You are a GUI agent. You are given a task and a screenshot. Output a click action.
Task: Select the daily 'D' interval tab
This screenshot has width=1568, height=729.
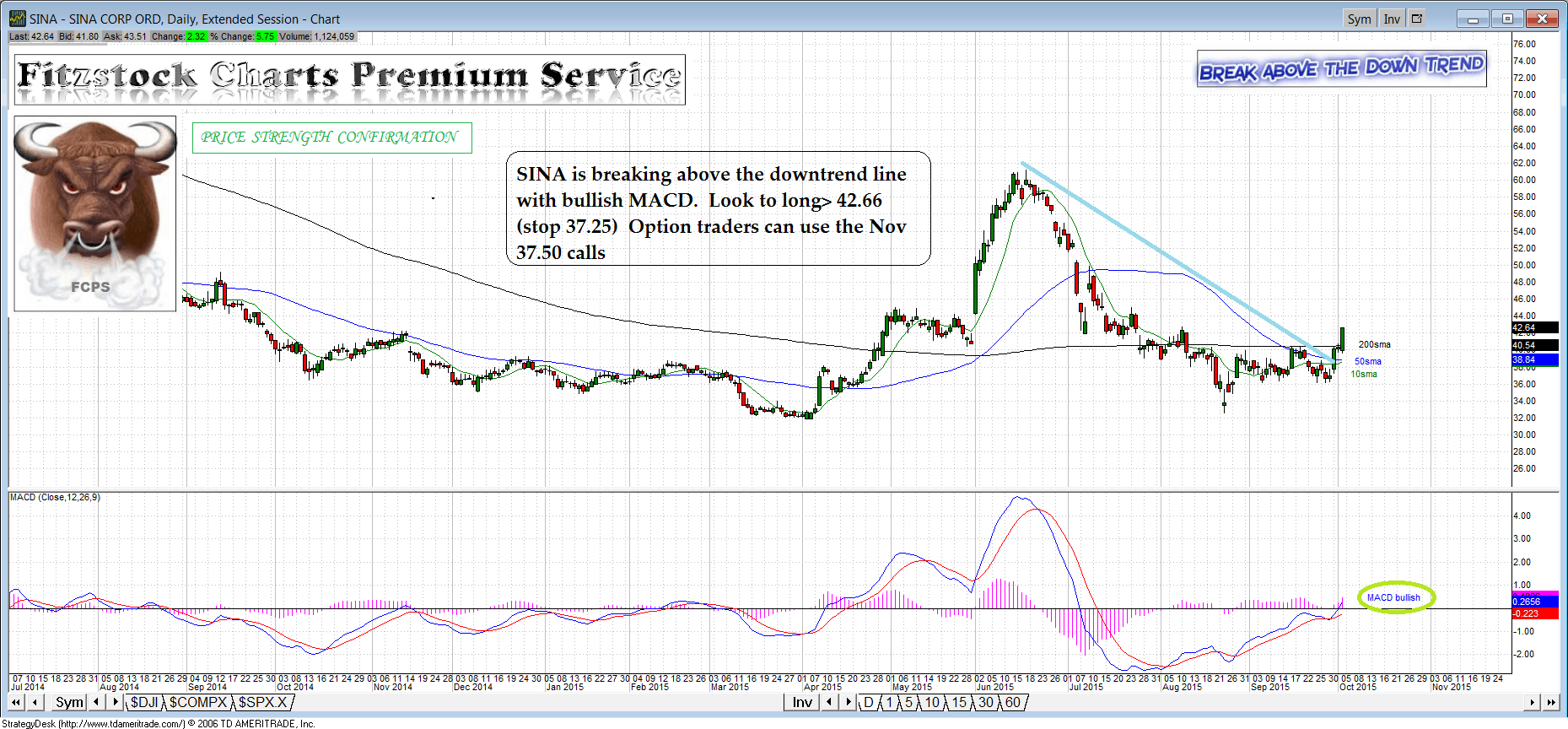tap(869, 702)
